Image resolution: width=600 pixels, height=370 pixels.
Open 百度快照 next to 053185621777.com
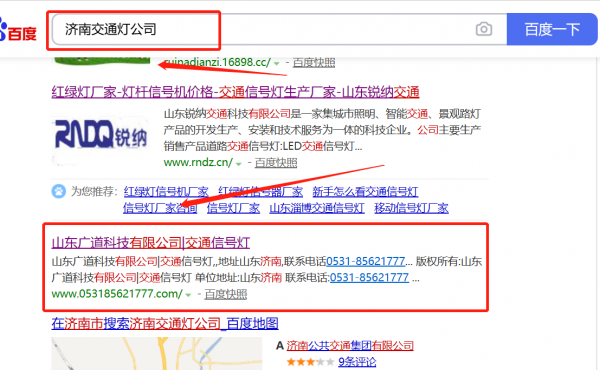226,294
